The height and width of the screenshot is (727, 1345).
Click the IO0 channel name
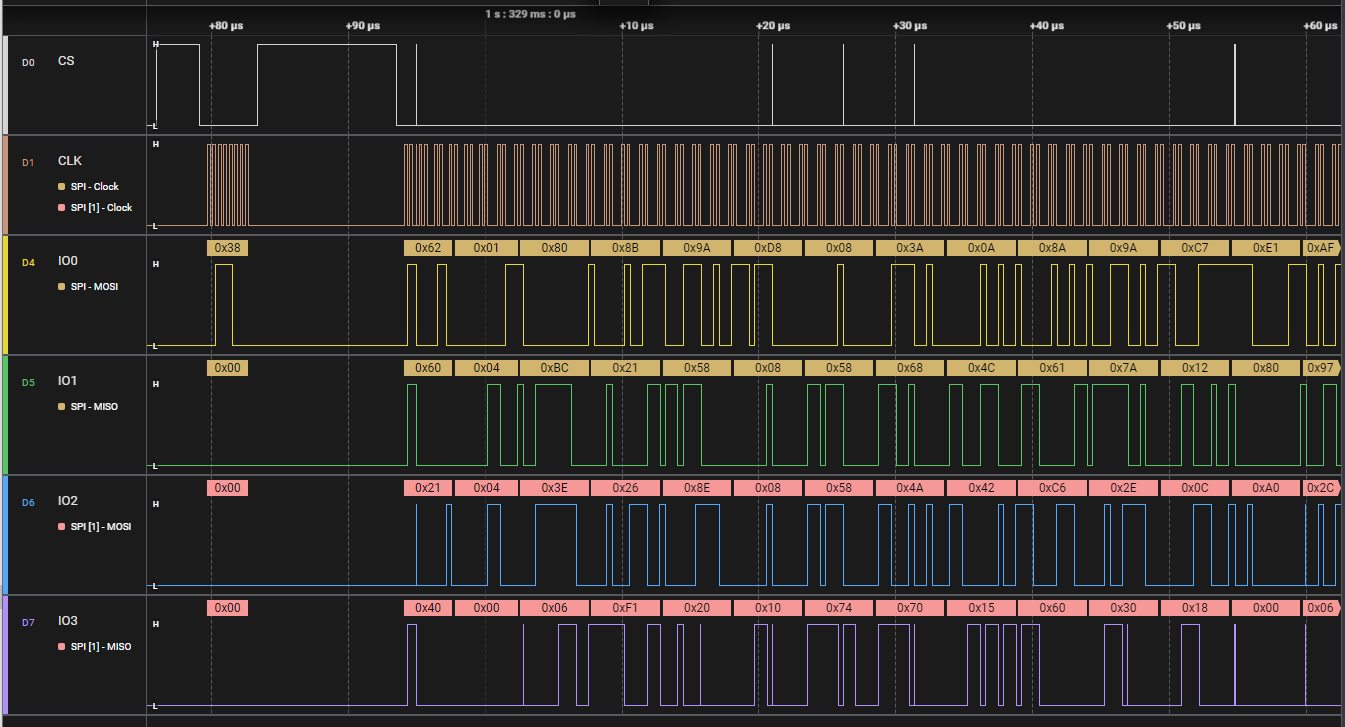tap(68, 261)
